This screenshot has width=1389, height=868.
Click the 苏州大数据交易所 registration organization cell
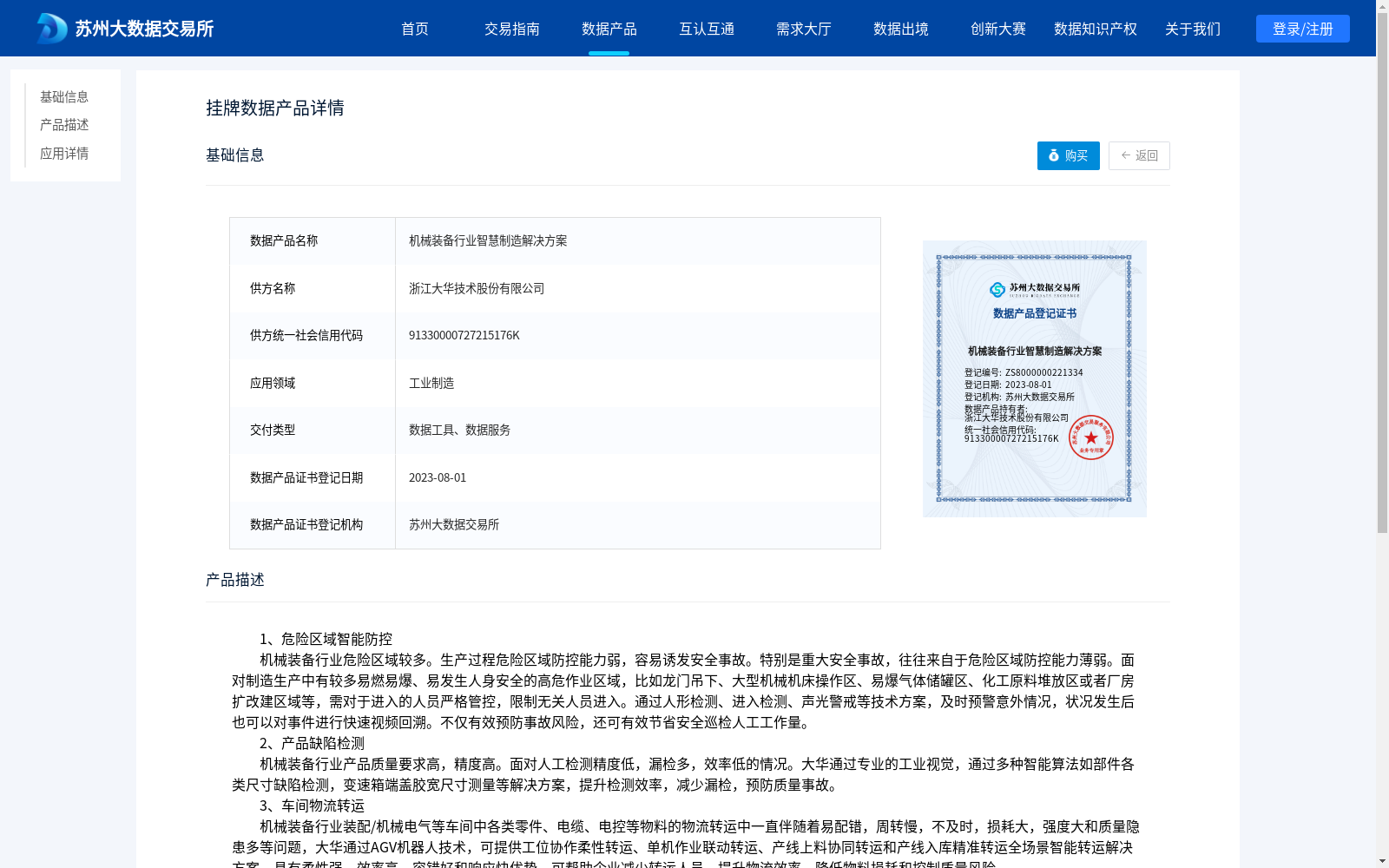click(637, 525)
